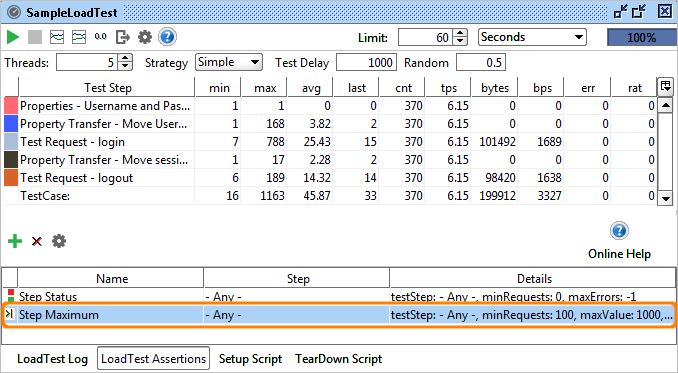Click the err column header
This screenshot has width=678, height=373.
coord(588,88)
